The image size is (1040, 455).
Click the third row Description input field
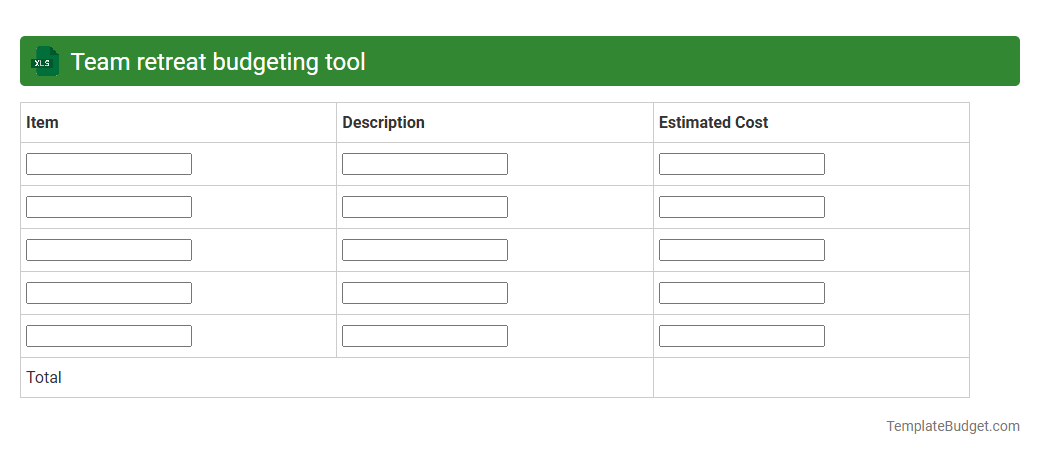click(x=424, y=250)
